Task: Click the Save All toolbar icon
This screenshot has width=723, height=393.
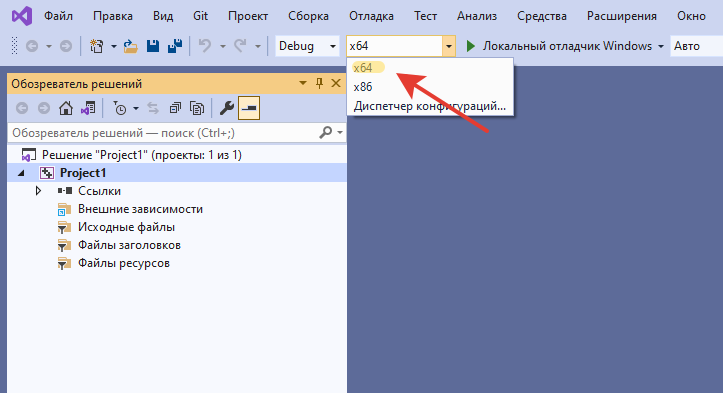Action: [x=175, y=46]
